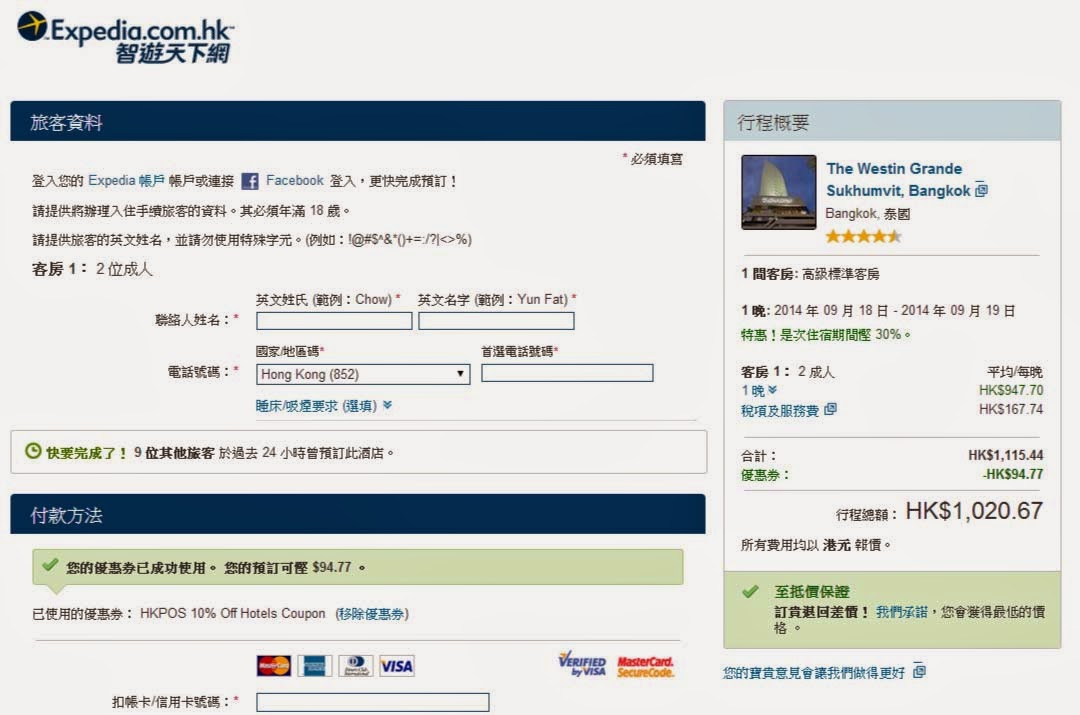Click the MasterCard SecureCode logo
This screenshot has width=1080, height=715.
pos(645,666)
